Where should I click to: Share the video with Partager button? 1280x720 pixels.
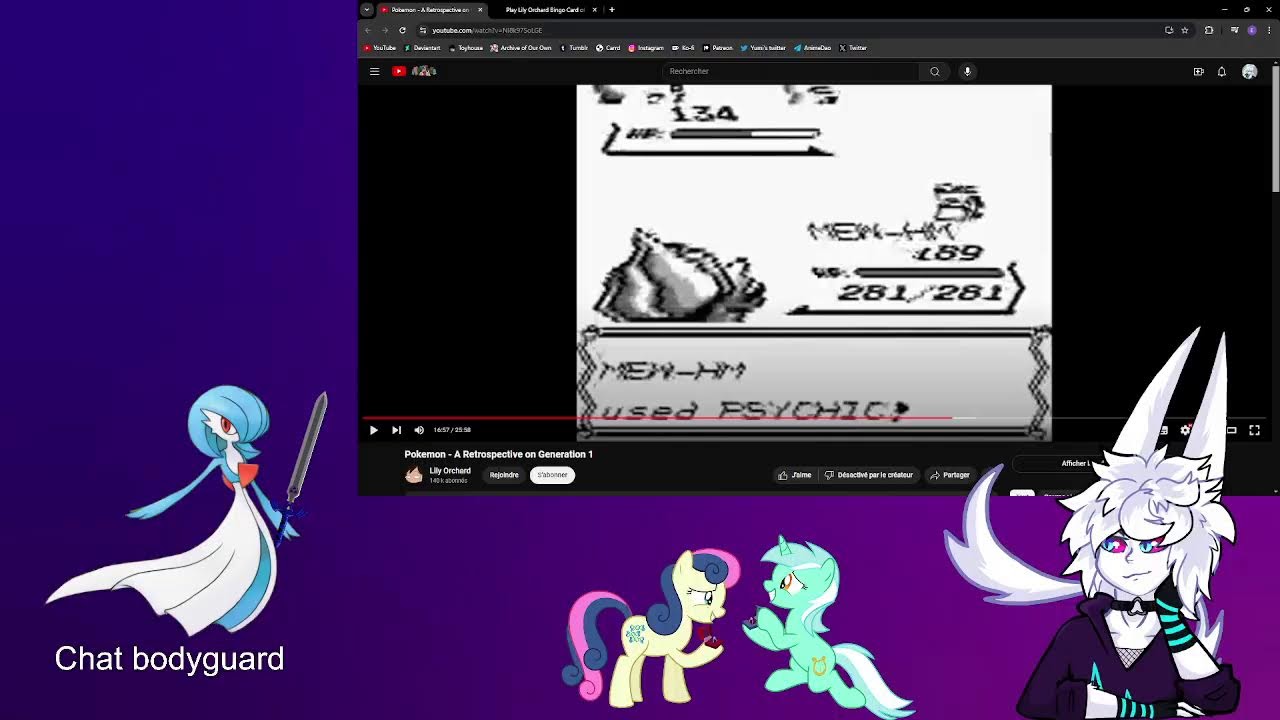tap(950, 475)
